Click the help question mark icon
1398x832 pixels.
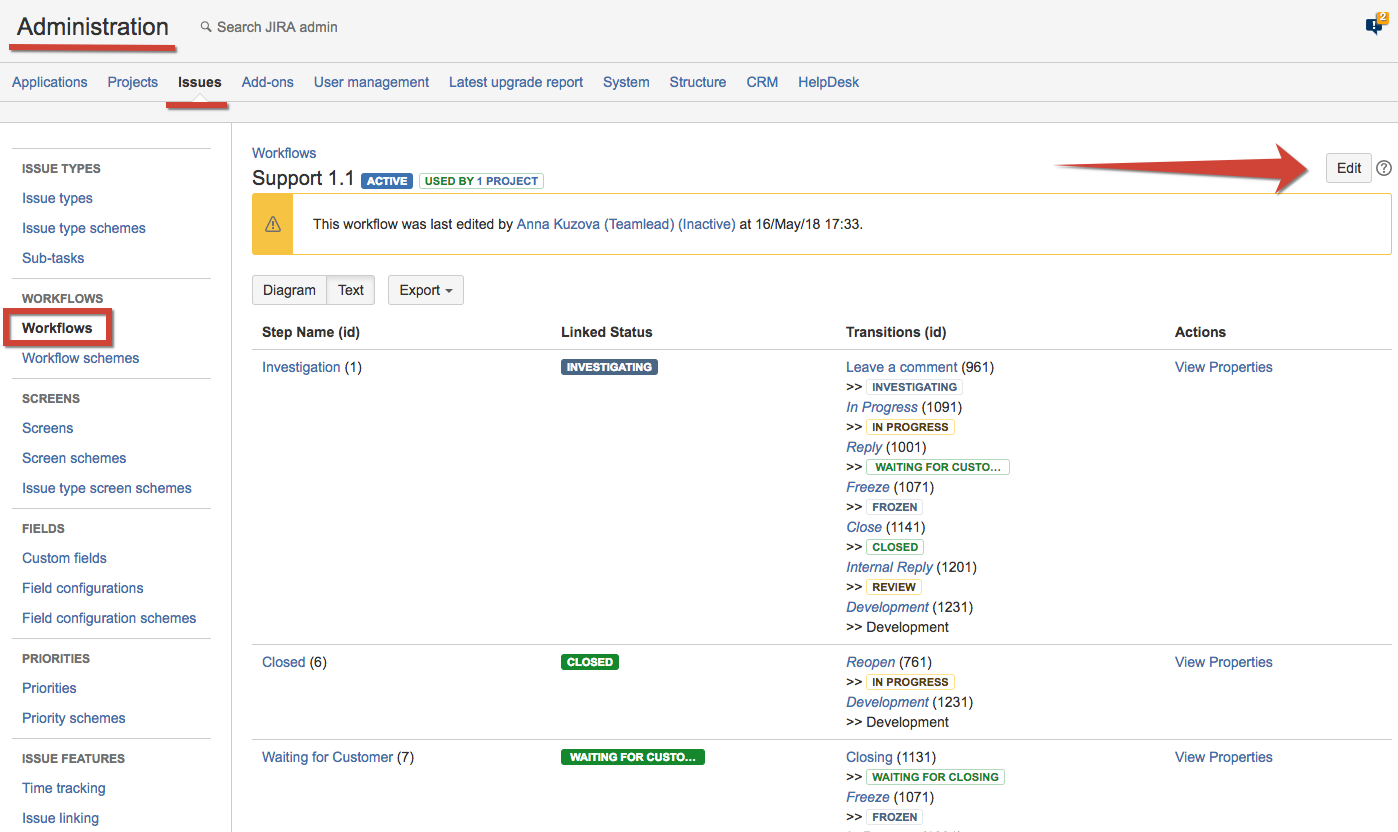[x=1383, y=168]
